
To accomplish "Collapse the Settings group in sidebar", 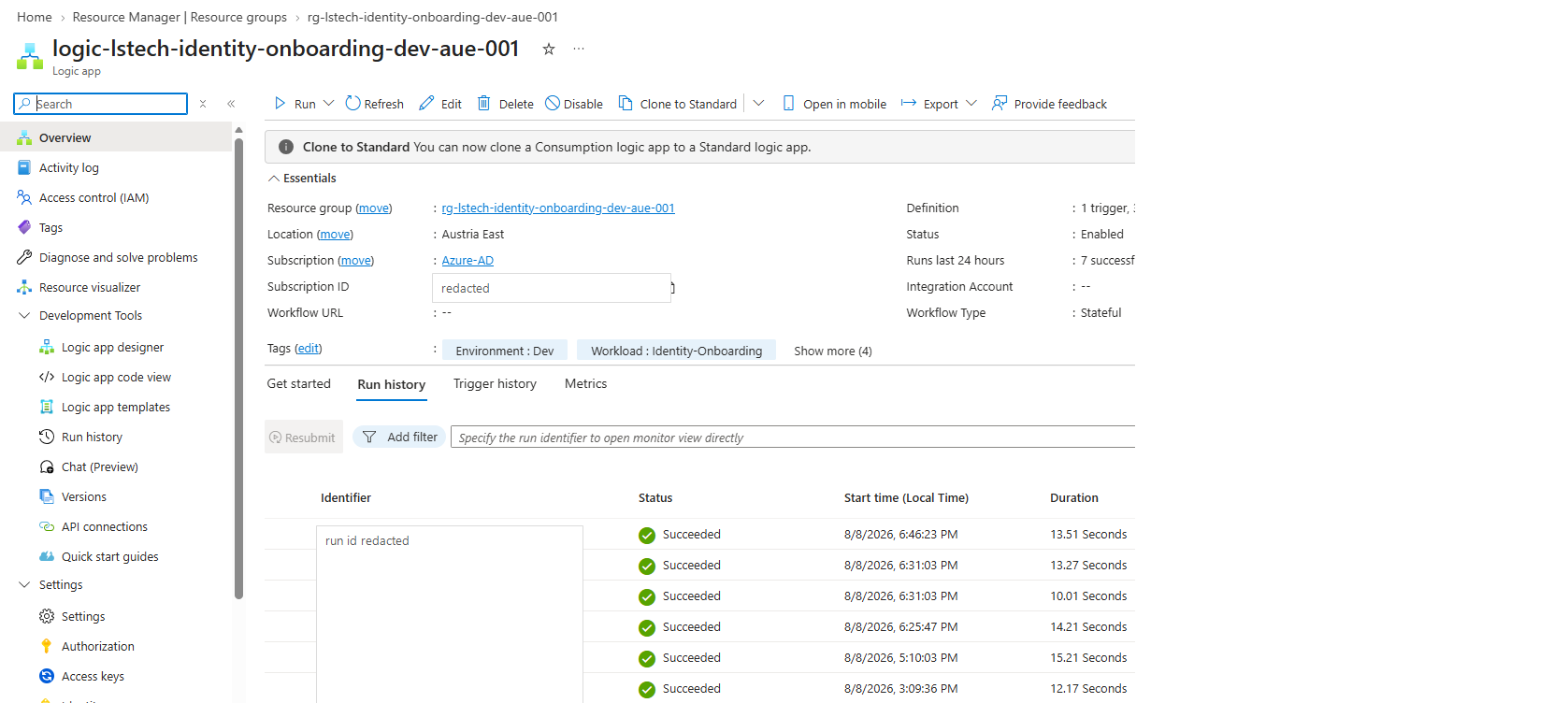I will [24, 585].
